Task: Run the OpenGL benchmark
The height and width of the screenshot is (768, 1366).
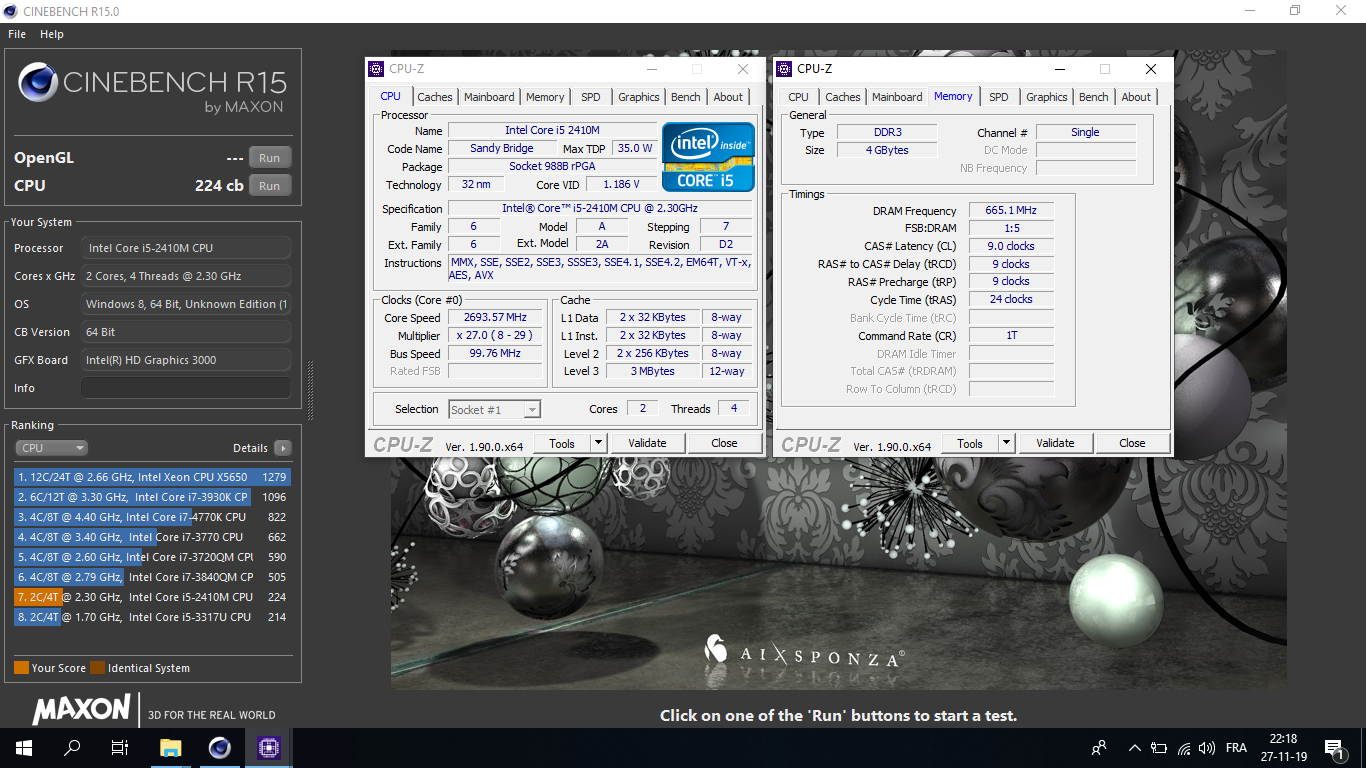Action: 270,158
